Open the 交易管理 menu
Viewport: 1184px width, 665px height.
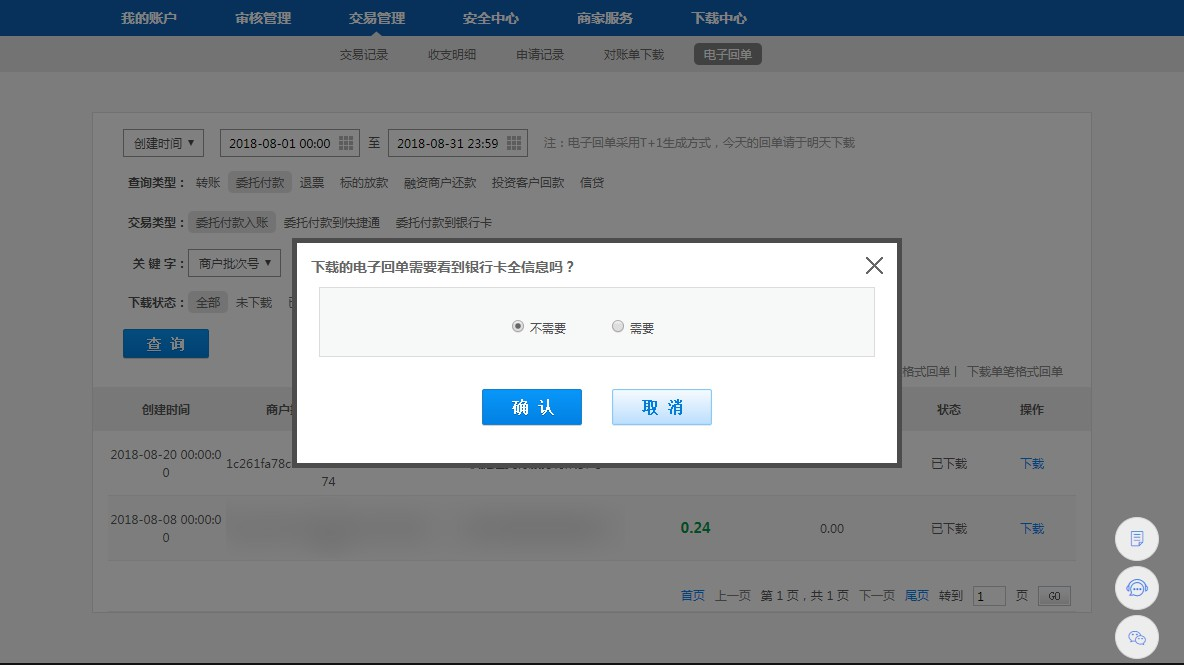click(377, 18)
